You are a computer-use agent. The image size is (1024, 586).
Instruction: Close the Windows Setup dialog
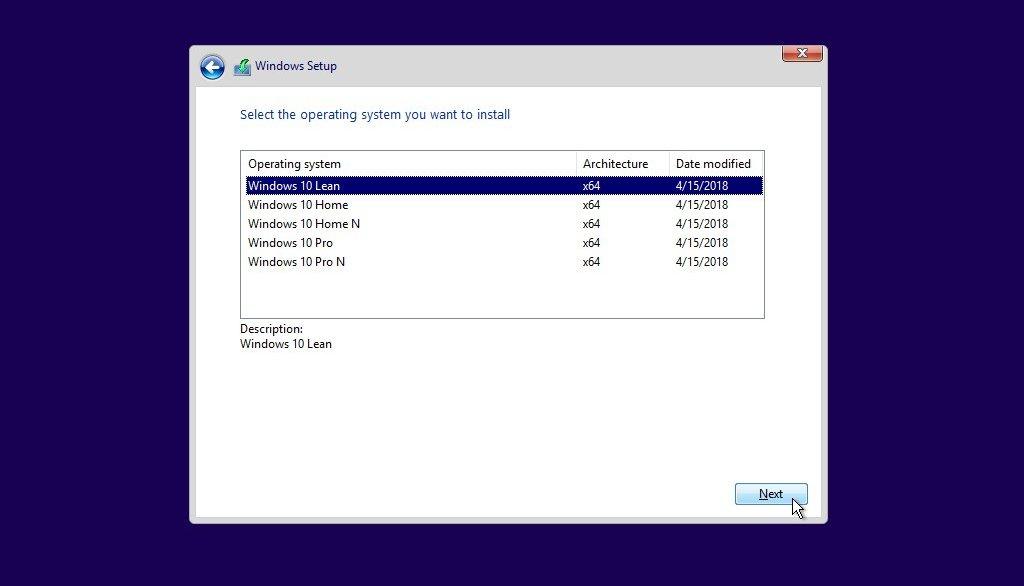[x=802, y=53]
